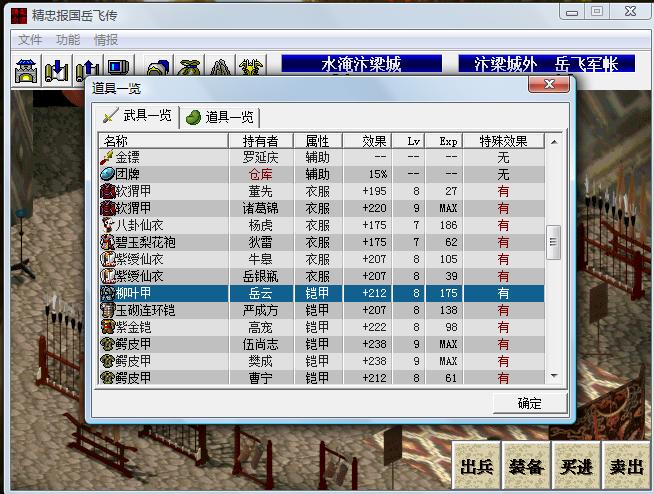
Task: Click the blue monitor toolbar icon
Action: click(x=117, y=71)
